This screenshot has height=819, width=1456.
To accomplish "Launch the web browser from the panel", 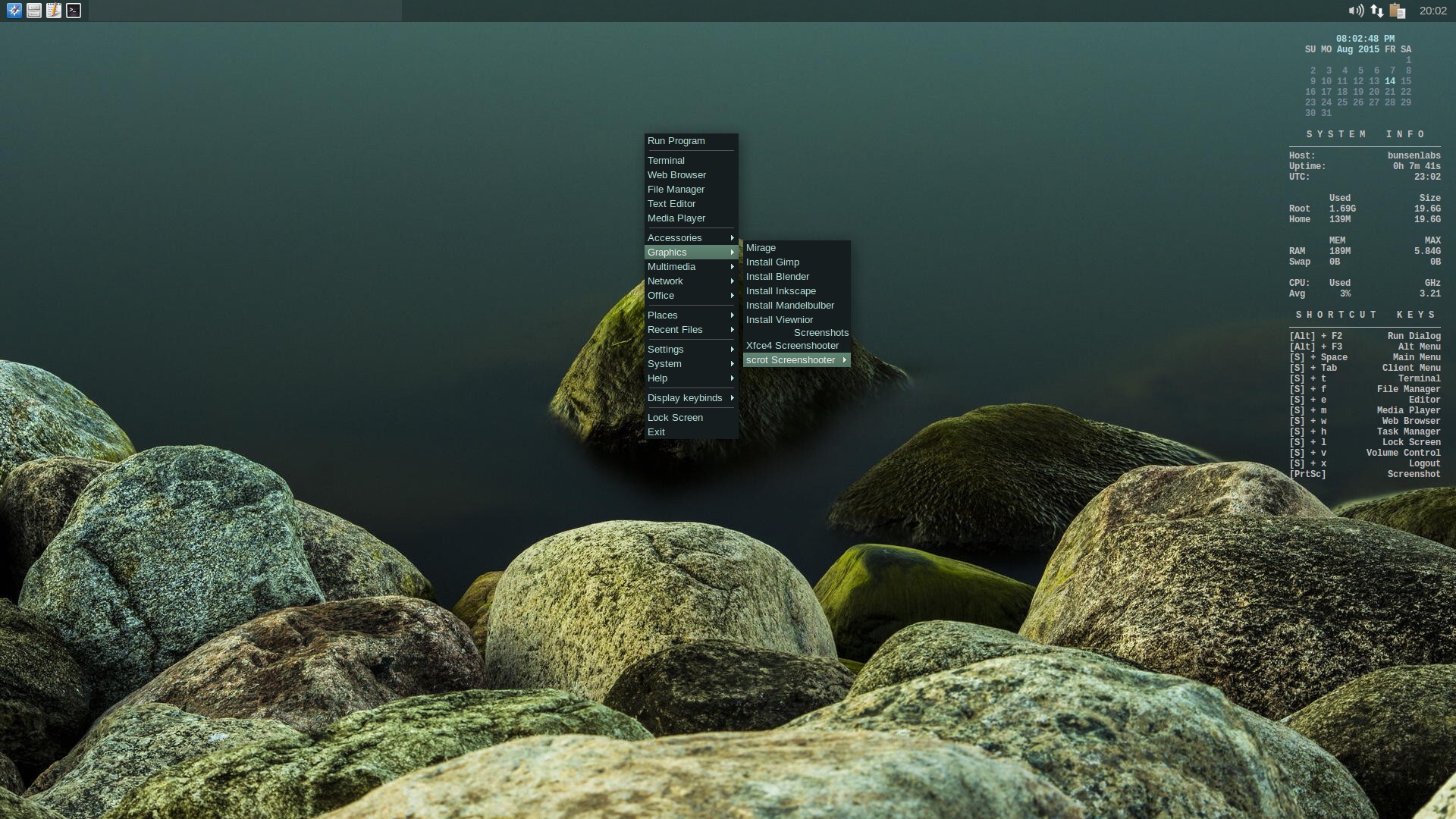I will [x=14, y=11].
